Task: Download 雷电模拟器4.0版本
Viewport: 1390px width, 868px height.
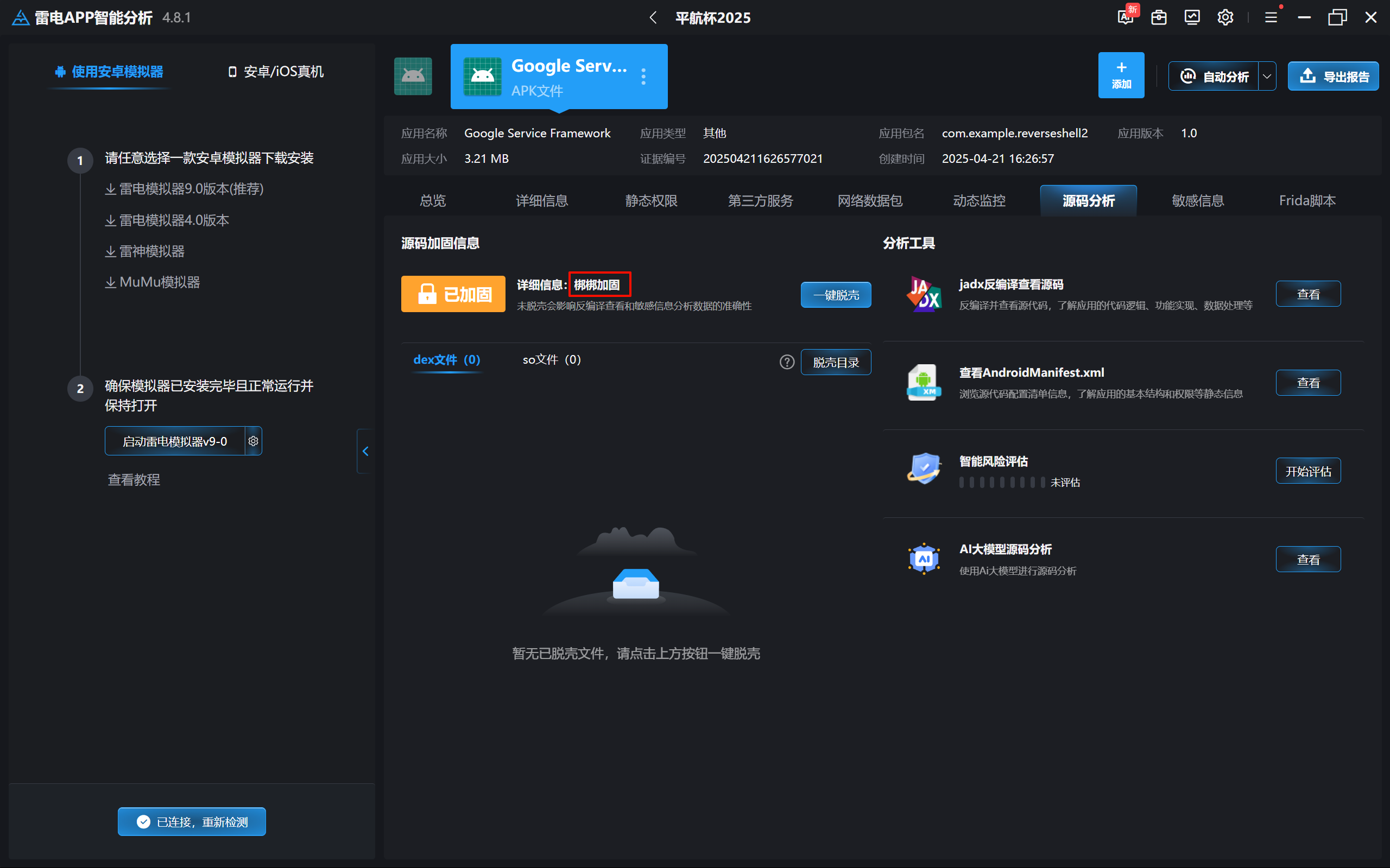Action: pyautogui.click(x=167, y=220)
